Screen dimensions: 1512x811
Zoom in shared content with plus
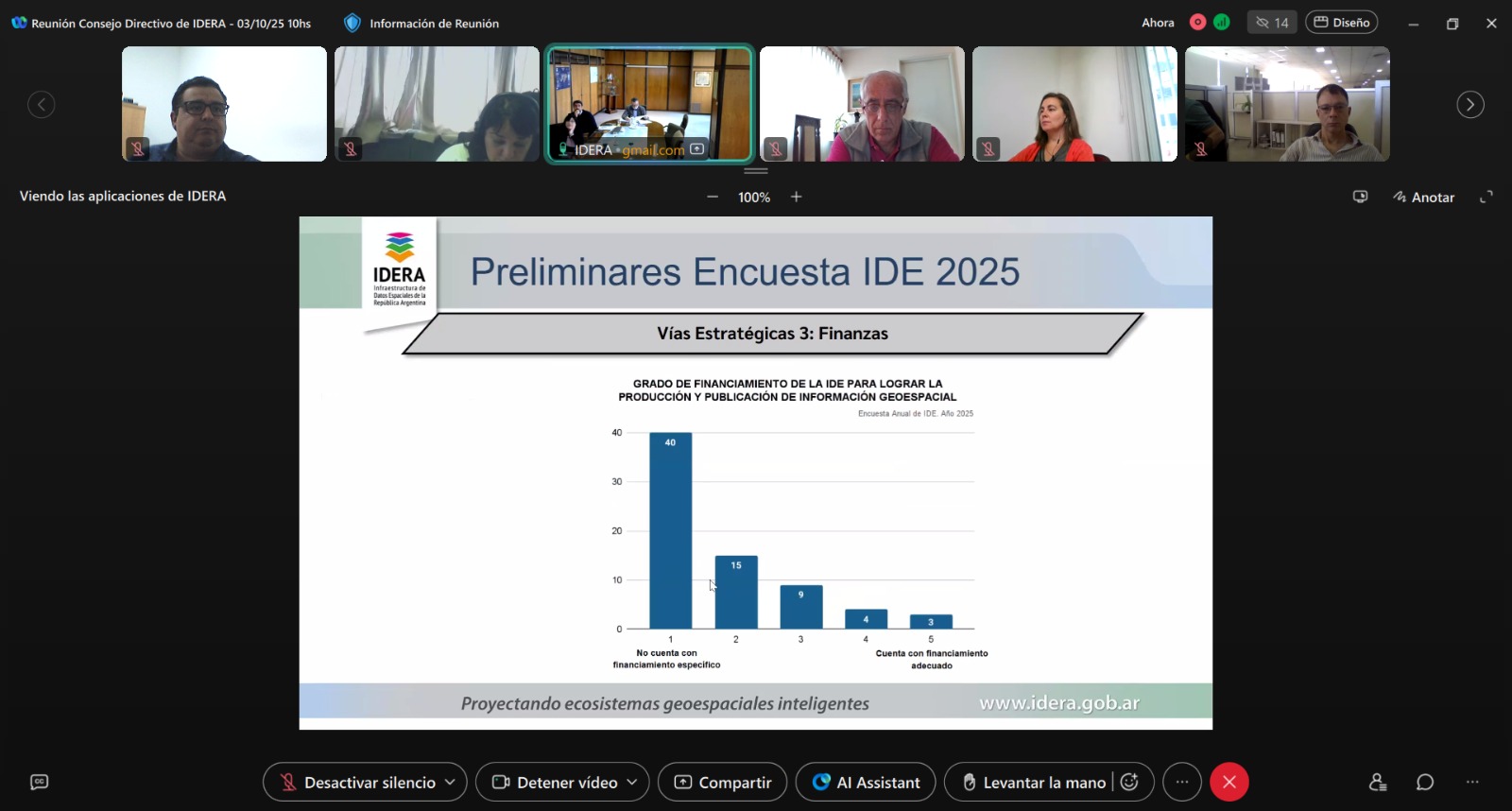(x=797, y=197)
